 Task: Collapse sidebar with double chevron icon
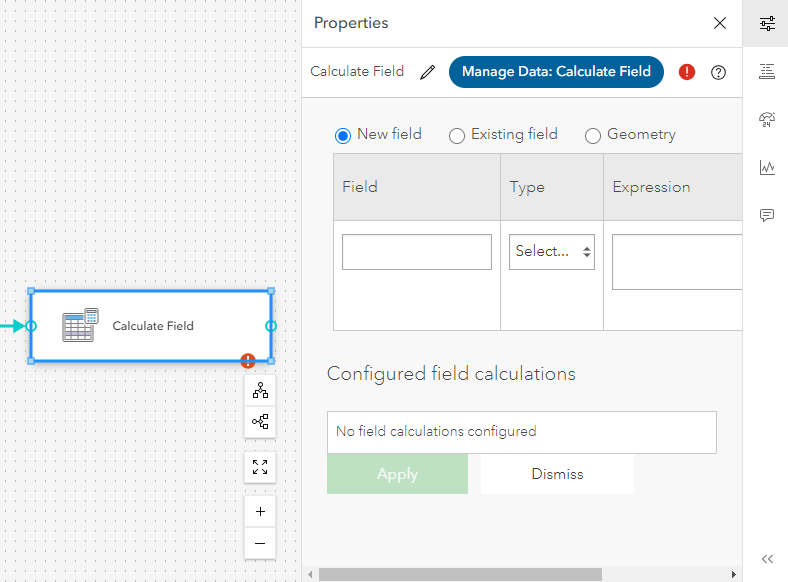[767, 559]
